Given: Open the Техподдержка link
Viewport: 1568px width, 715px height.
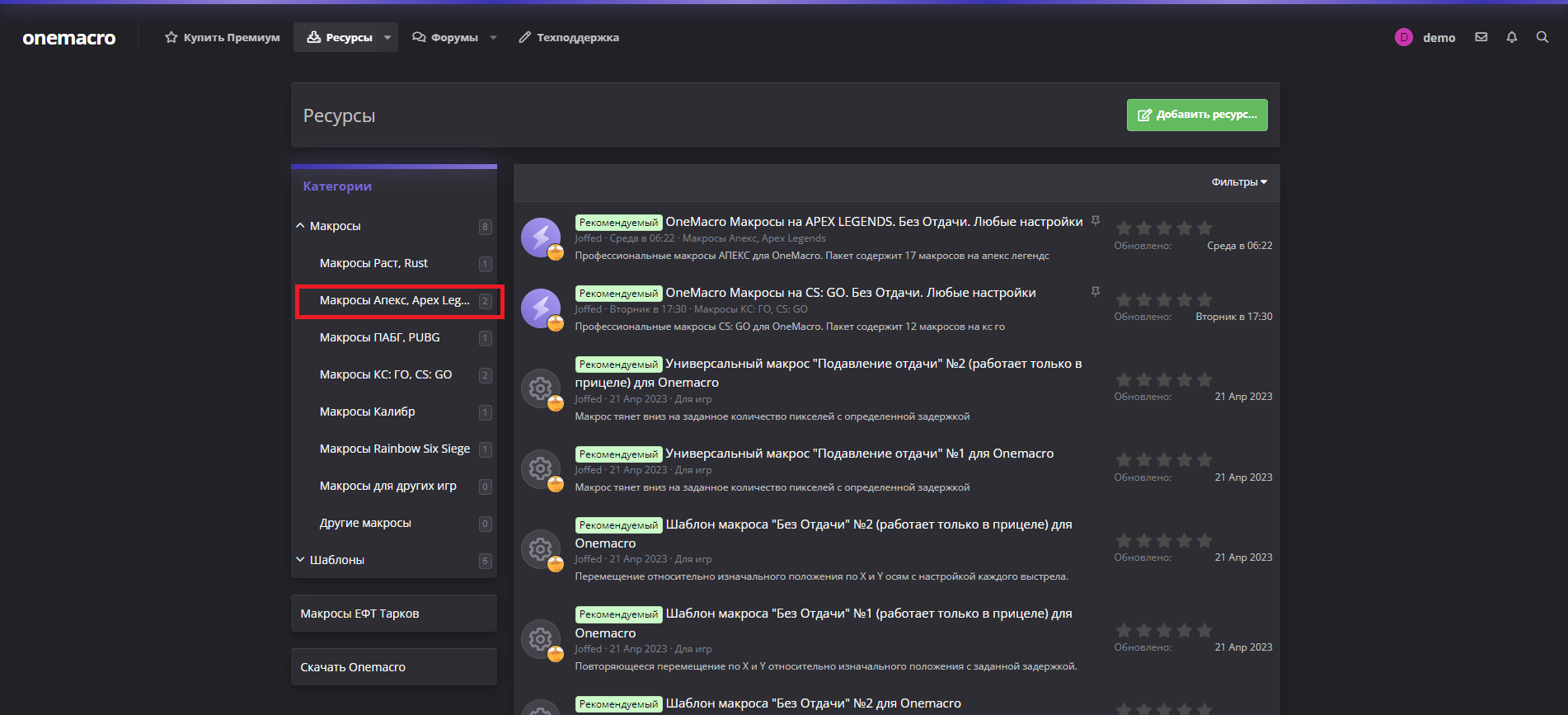Looking at the screenshot, I should (x=569, y=37).
